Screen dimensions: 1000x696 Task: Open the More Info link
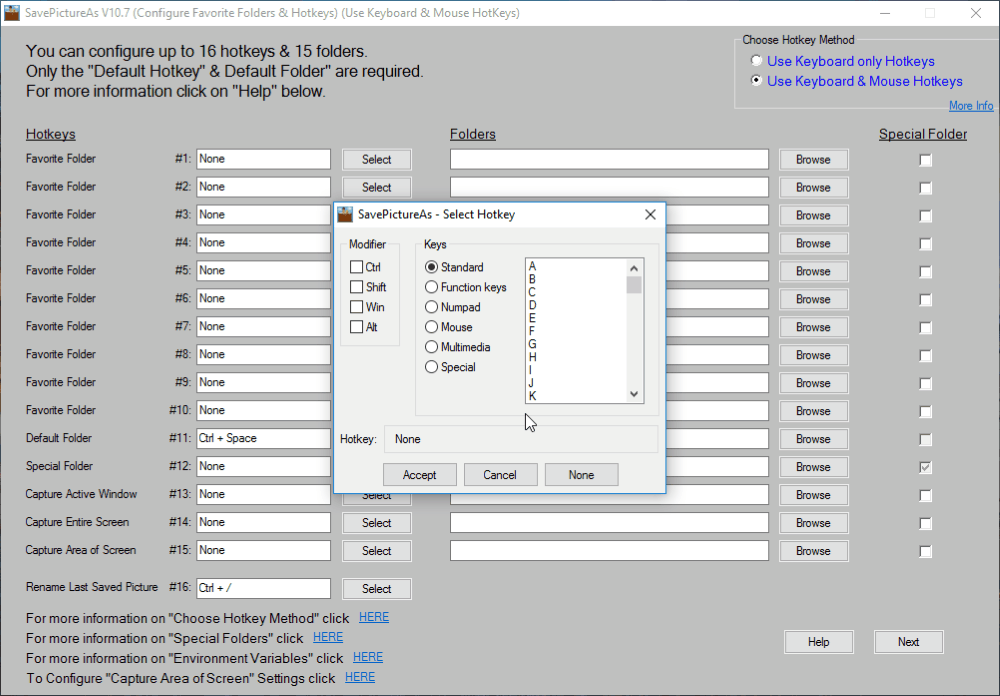click(971, 106)
